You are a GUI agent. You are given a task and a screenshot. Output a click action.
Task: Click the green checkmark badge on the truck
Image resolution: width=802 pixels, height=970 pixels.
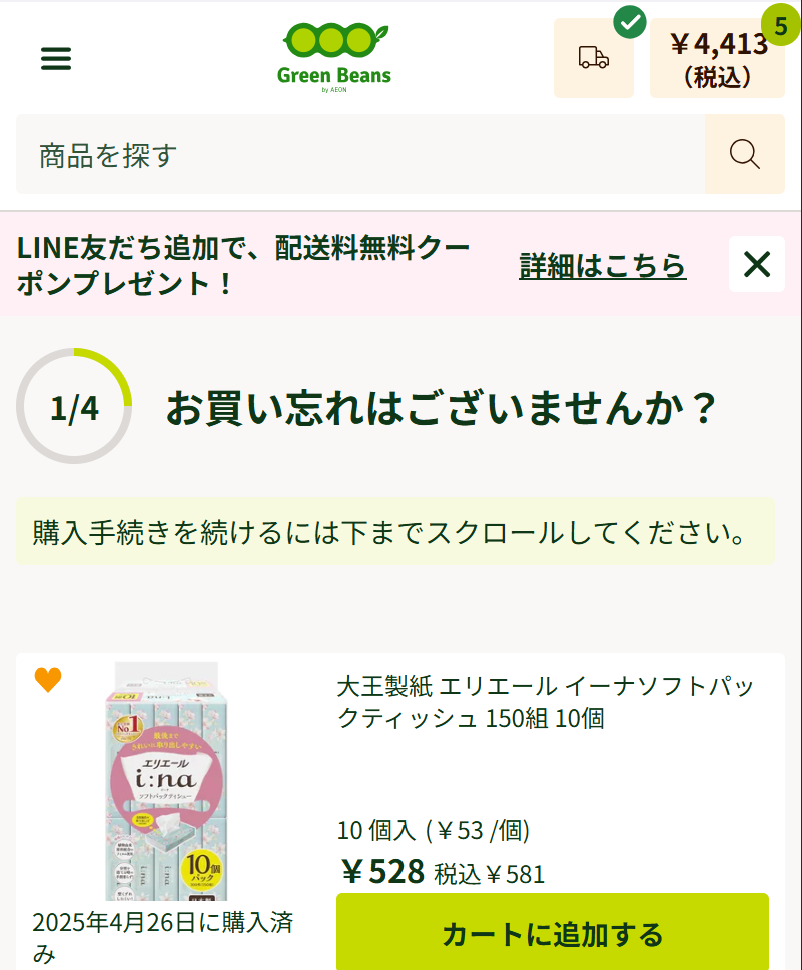point(629,22)
